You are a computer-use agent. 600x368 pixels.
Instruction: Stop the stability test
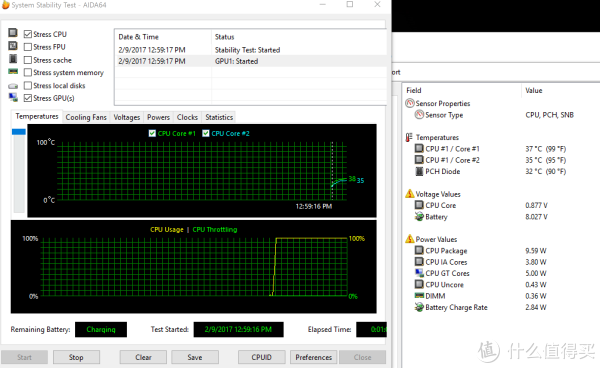(x=76, y=357)
